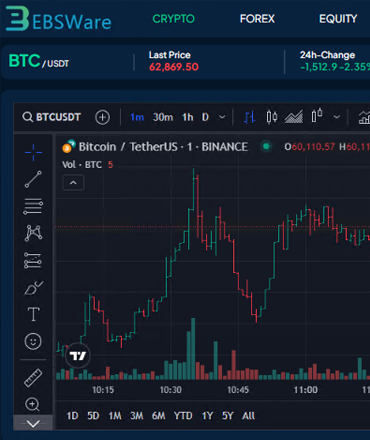Open the indicators chart icon
Viewport: 370px width, 440px height.
[x=364, y=117]
